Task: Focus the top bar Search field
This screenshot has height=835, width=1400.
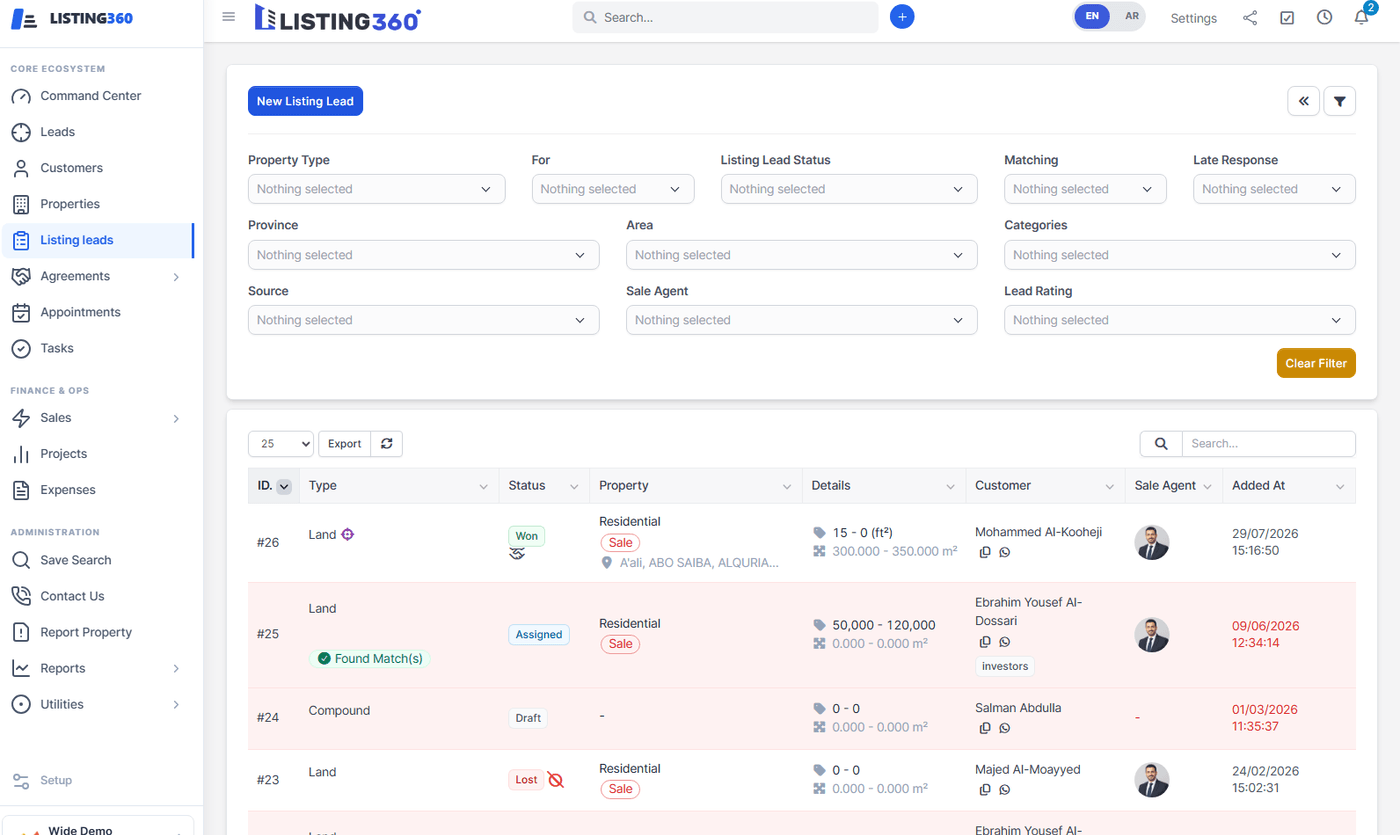Action: 725,17
